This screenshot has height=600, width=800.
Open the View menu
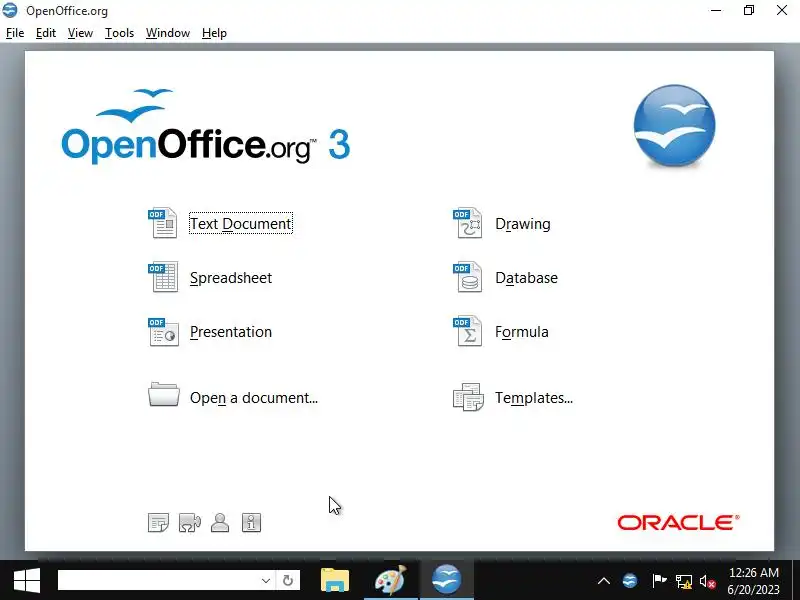[80, 33]
